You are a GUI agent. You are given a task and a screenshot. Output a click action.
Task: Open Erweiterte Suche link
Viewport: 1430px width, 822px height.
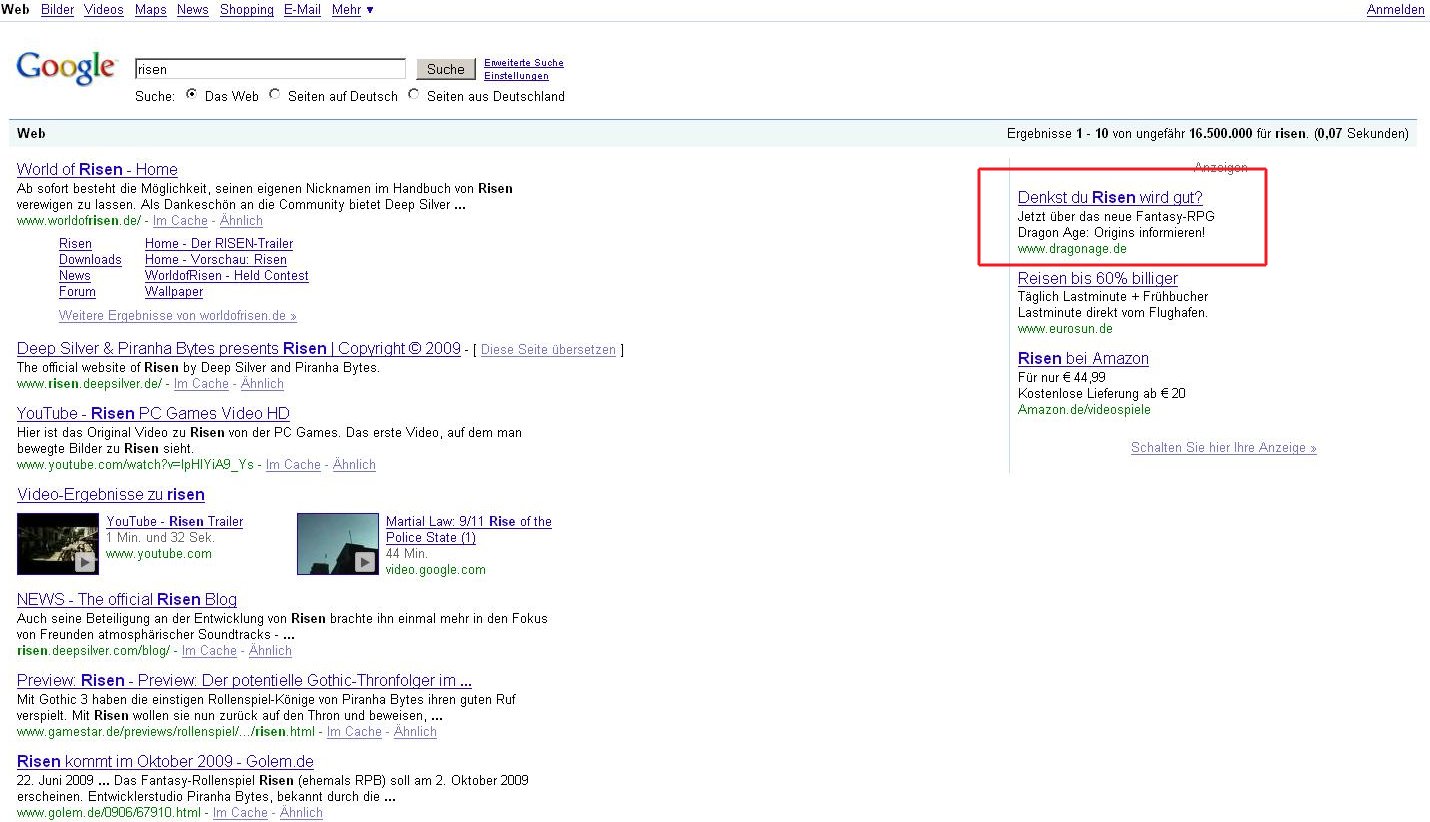(524, 63)
